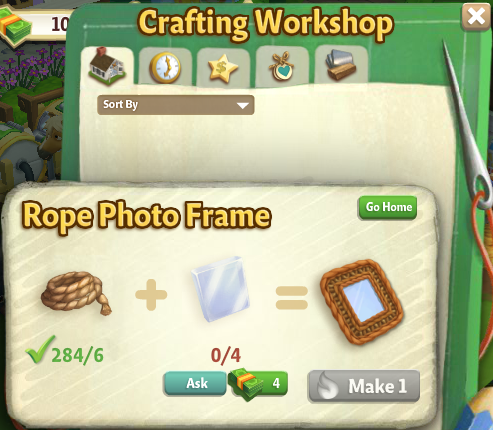This screenshot has height=430, width=493.
Task: Click the Sort By dropdown arrow
Action: coord(242,106)
